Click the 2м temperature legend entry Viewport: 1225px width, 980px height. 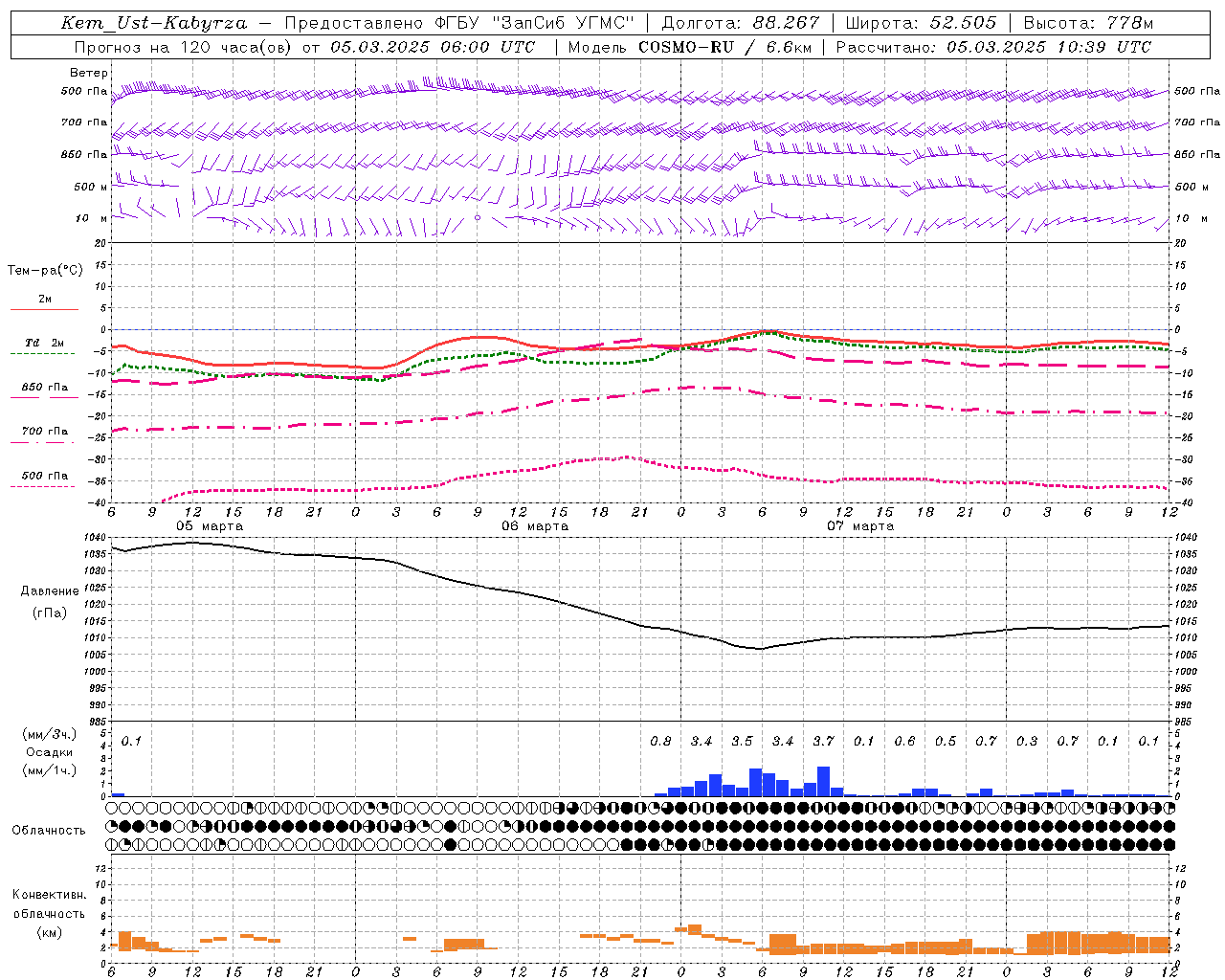(45, 300)
